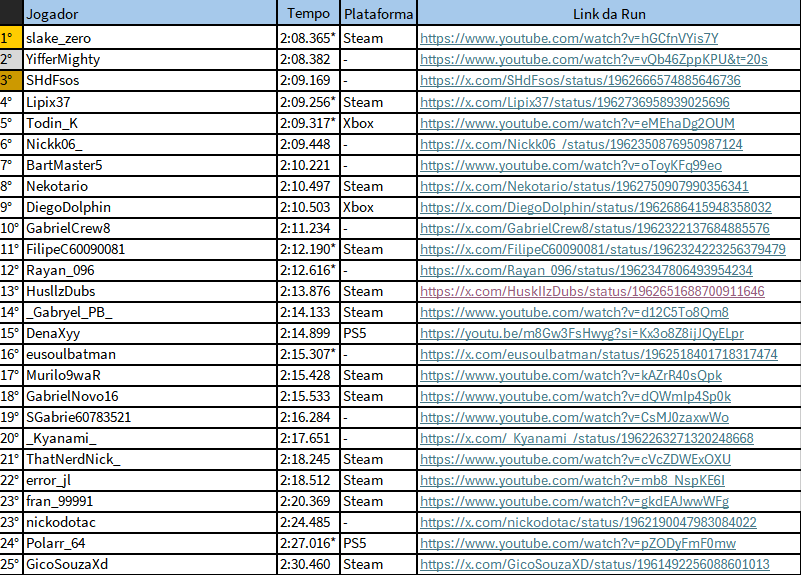Select the bronze 3º rank cell
This screenshot has width=801, height=575.
(11, 80)
